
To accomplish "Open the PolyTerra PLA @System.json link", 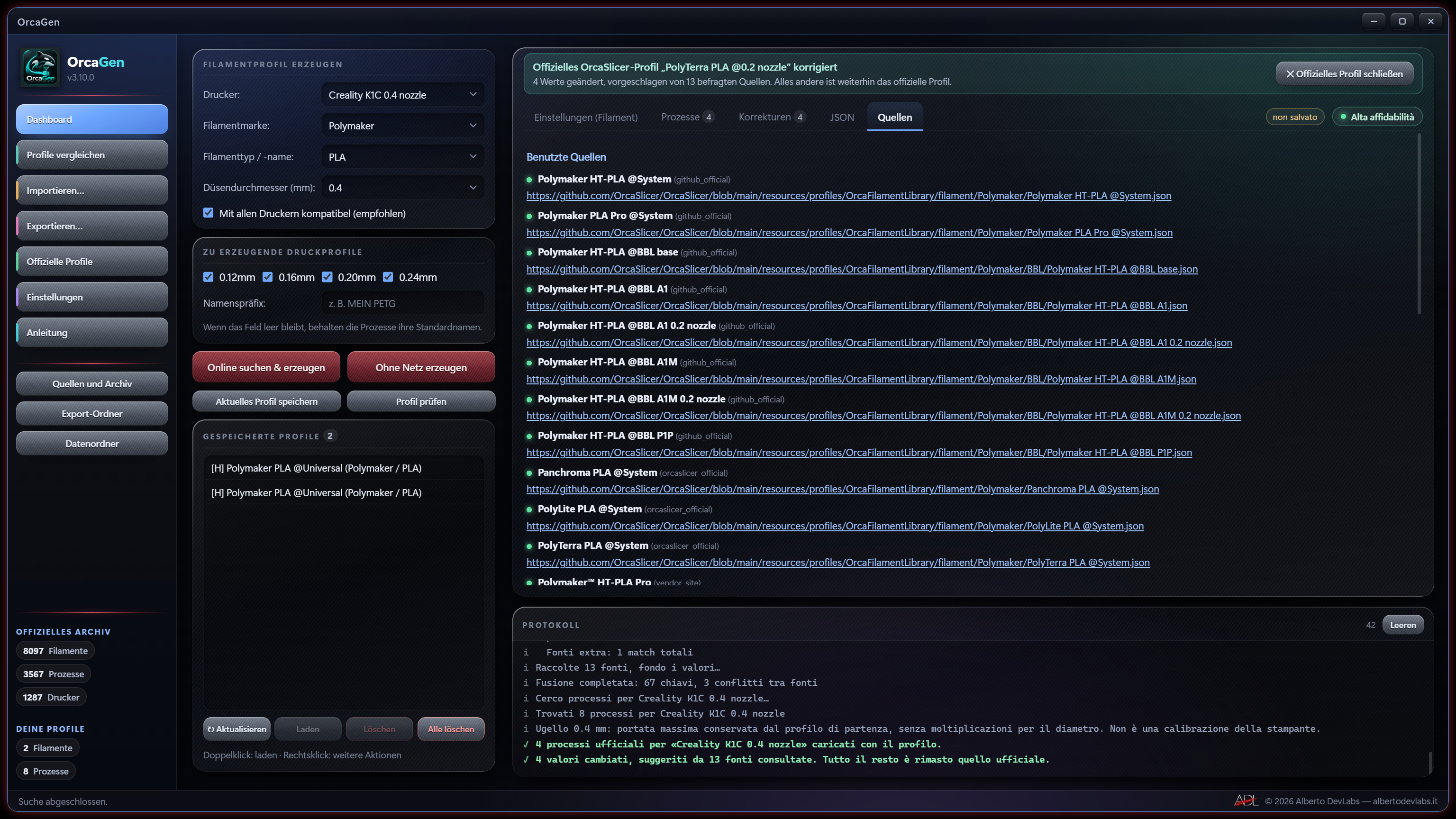I will tap(838, 563).
